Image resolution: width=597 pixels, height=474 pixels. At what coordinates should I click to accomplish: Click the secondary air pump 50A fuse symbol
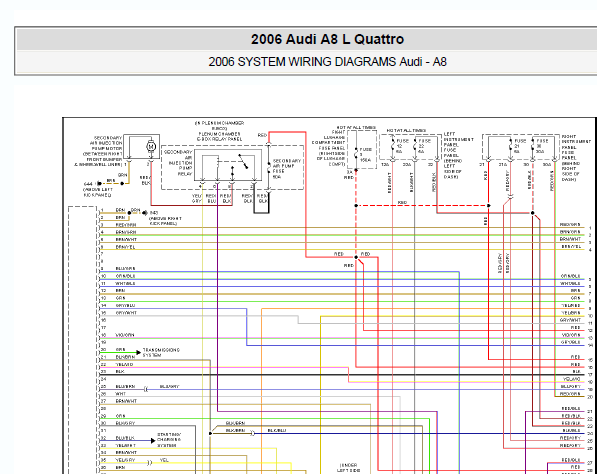point(269,166)
